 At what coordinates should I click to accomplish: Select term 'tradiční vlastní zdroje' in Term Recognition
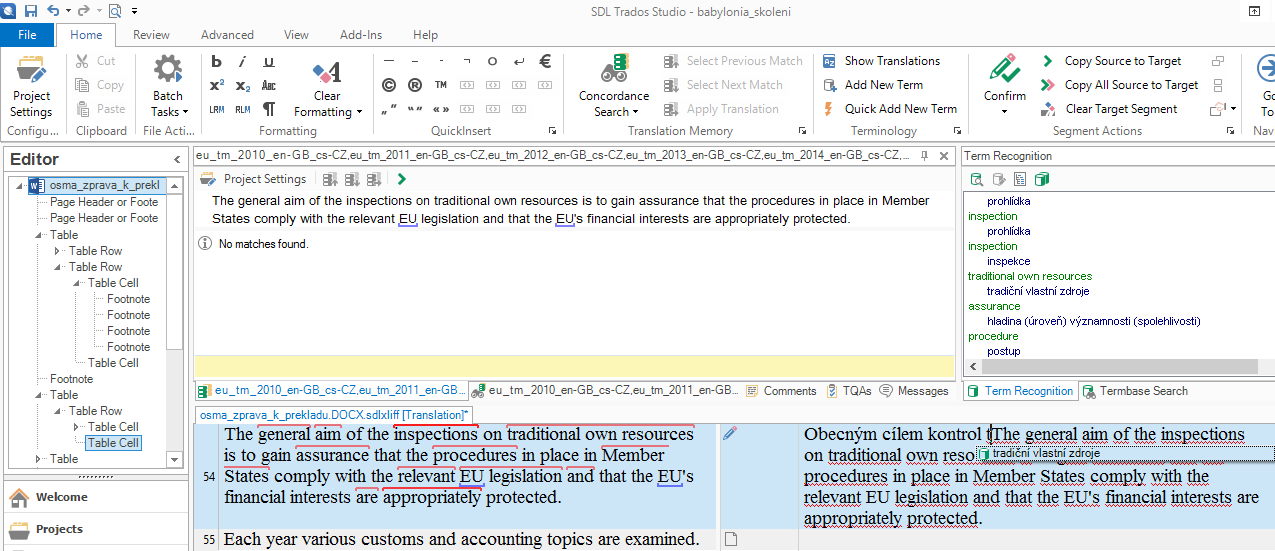[x=1038, y=291]
